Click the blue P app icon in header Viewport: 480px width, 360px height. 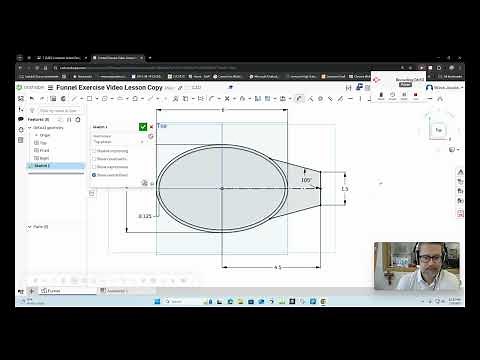point(359,87)
